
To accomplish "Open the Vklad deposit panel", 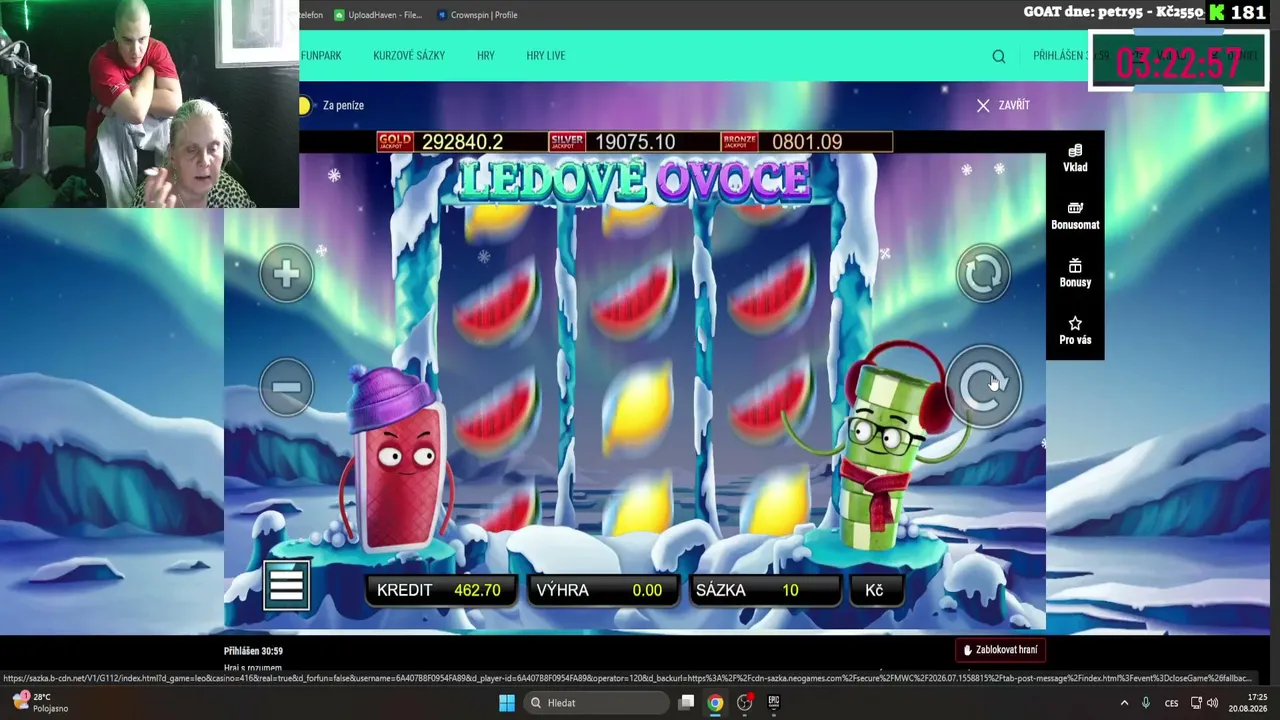I will [1075, 158].
